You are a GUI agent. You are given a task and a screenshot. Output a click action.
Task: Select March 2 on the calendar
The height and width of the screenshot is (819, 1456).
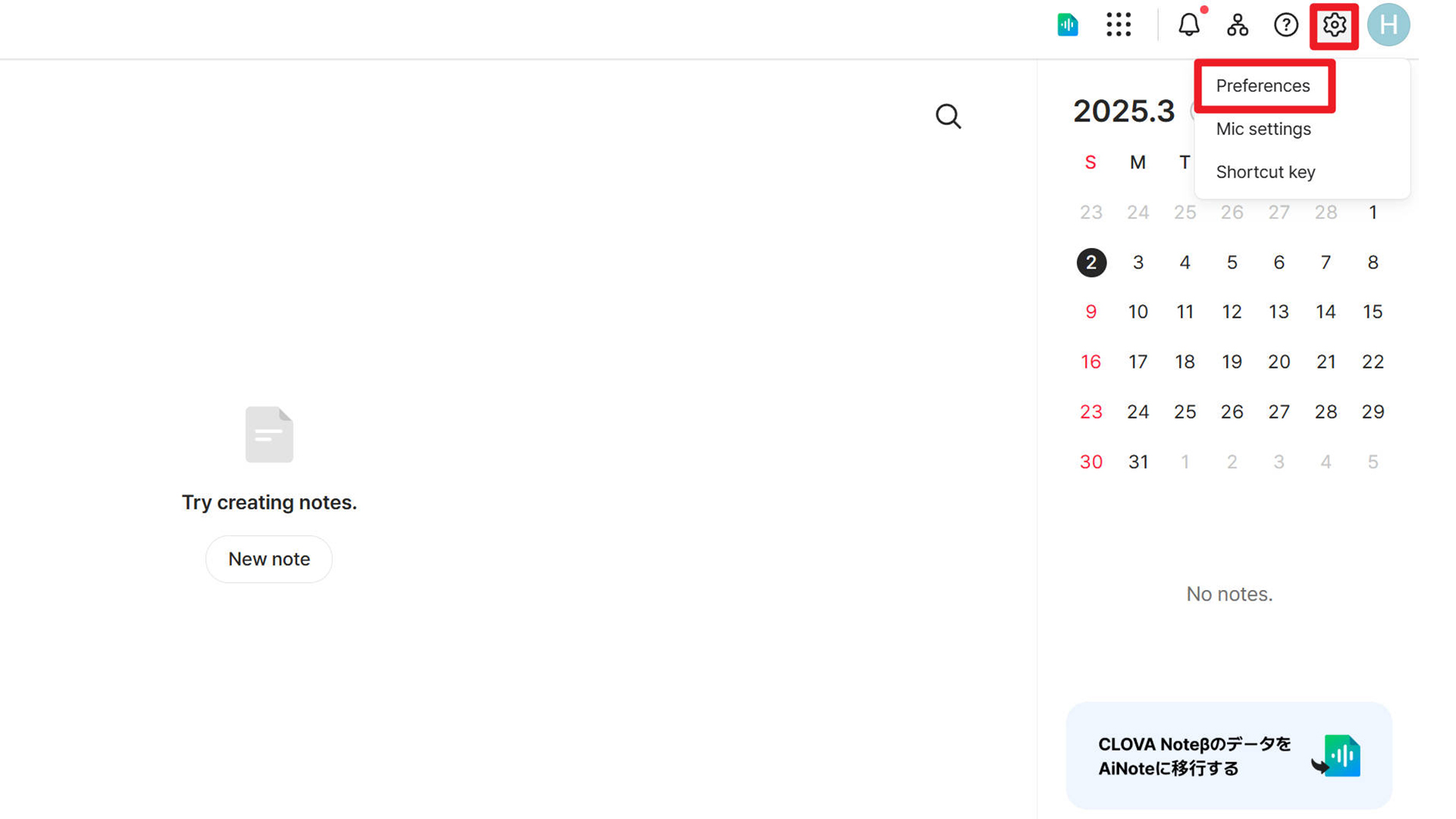coord(1091,262)
